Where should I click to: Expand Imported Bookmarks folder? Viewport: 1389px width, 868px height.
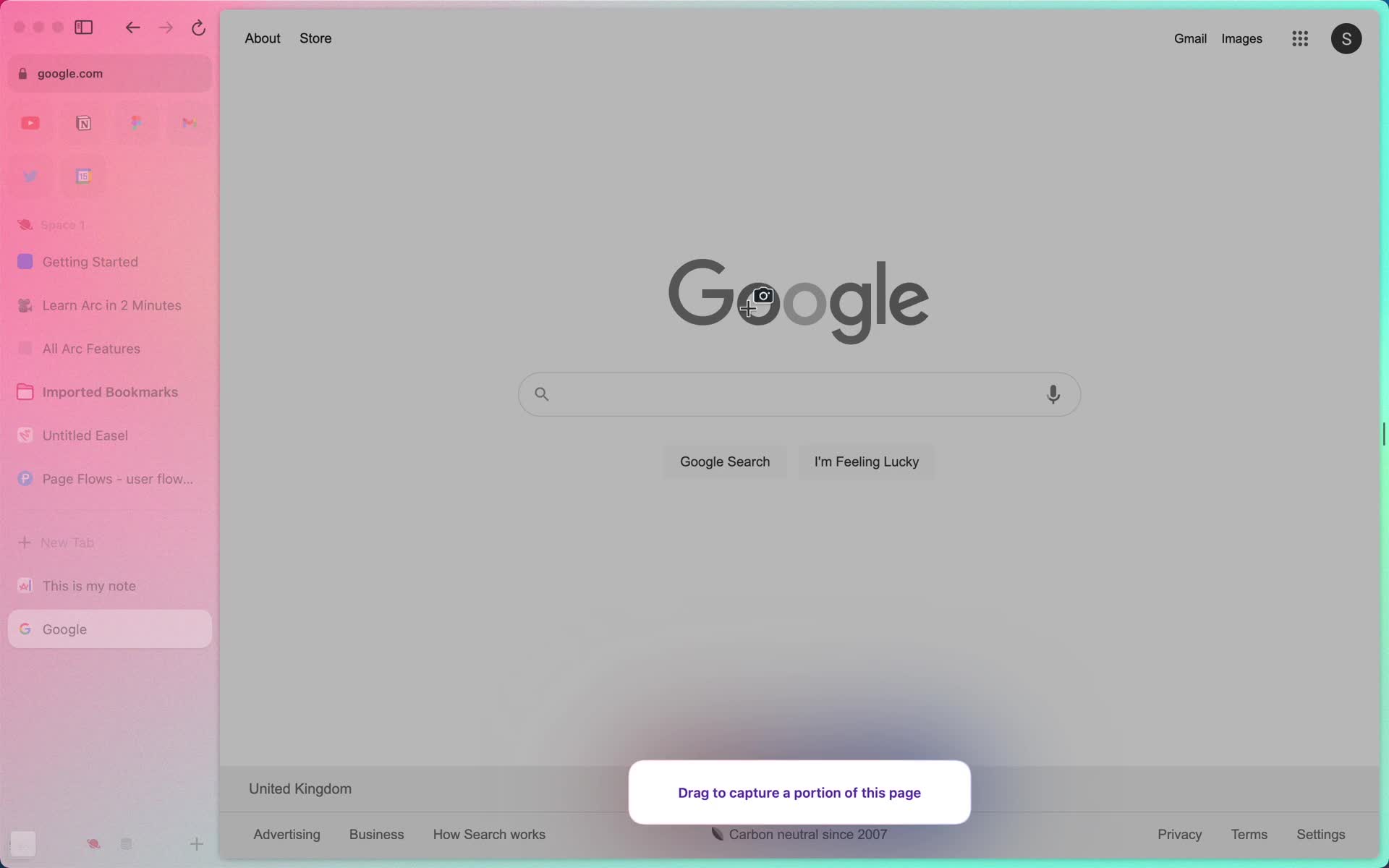109,391
